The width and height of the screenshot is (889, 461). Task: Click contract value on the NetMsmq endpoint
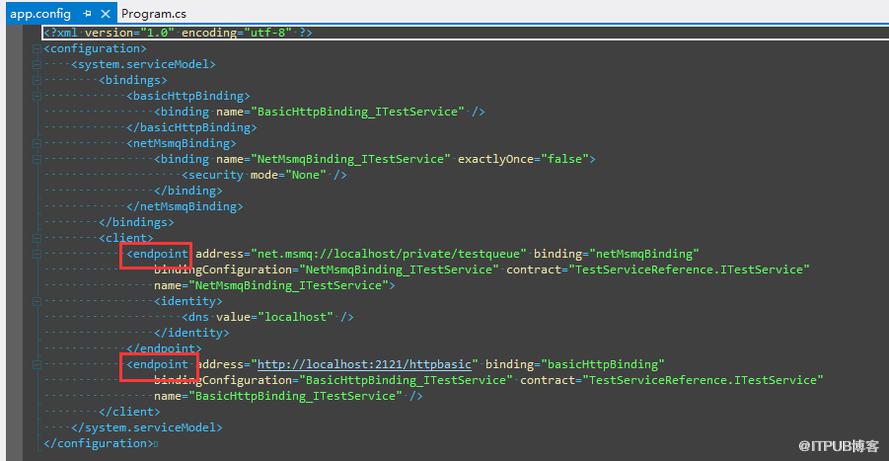(689, 269)
